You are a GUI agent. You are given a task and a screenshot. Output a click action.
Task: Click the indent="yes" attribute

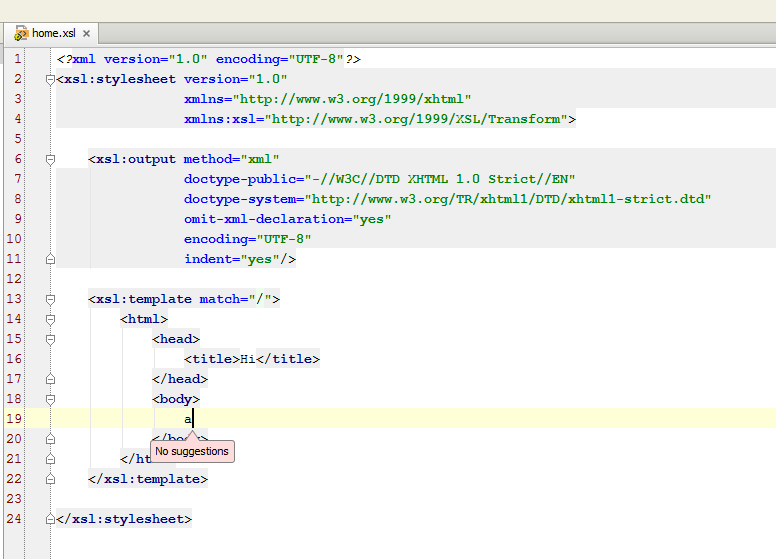pos(232,259)
